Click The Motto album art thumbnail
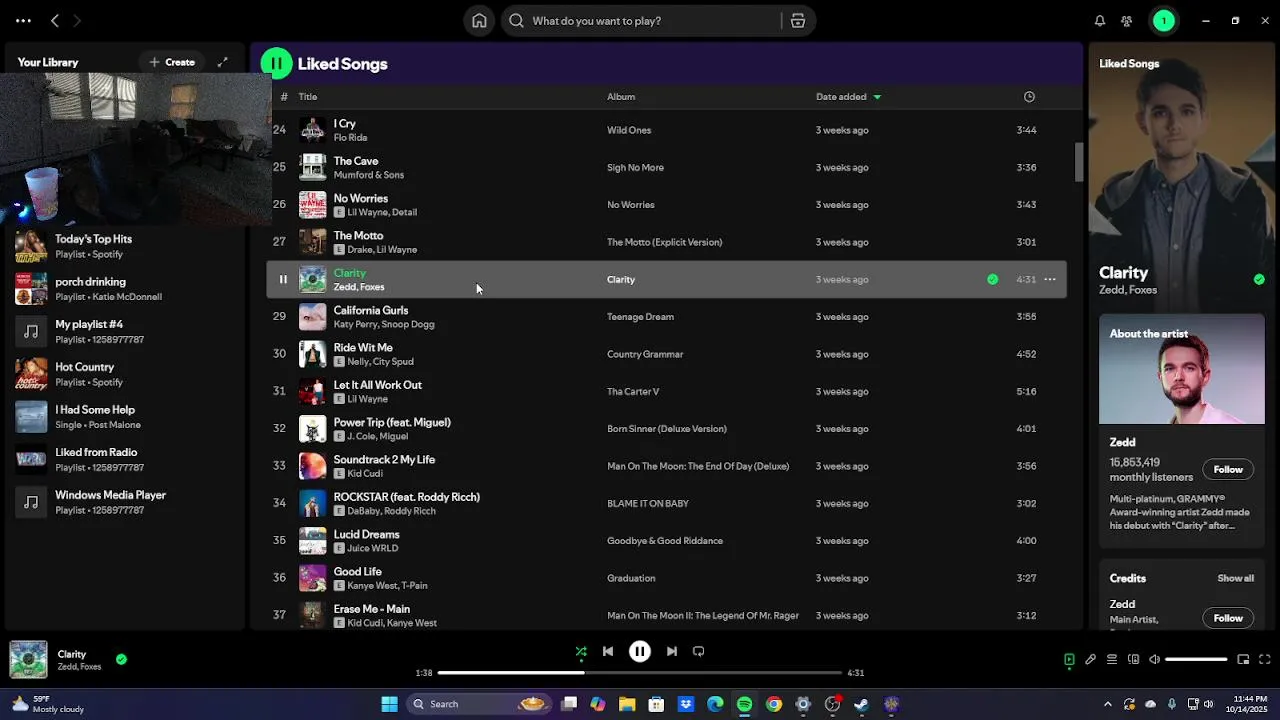The height and width of the screenshot is (720, 1280). [x=313, y=242]
